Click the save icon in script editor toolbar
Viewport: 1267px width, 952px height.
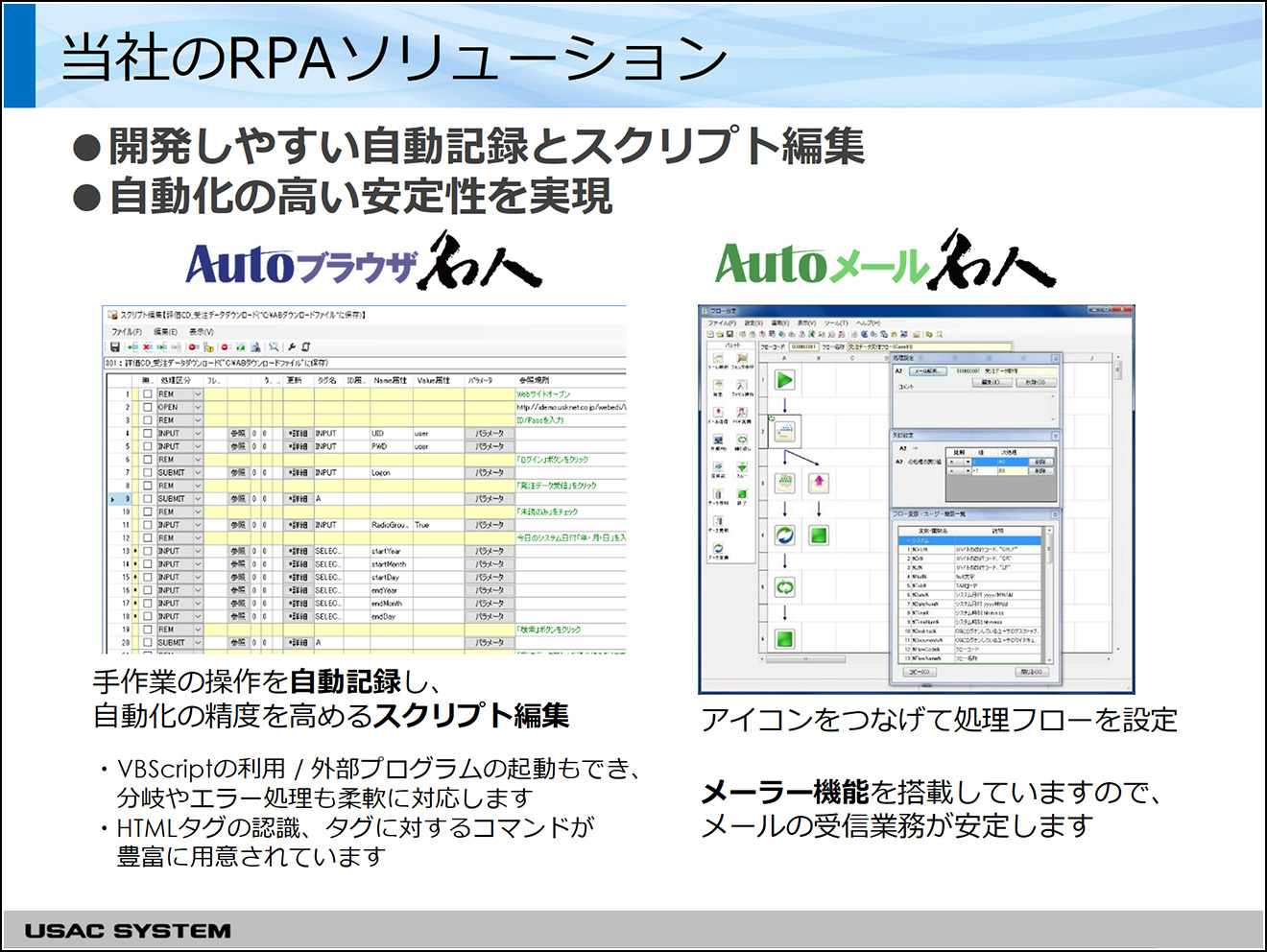coord(115,346)
